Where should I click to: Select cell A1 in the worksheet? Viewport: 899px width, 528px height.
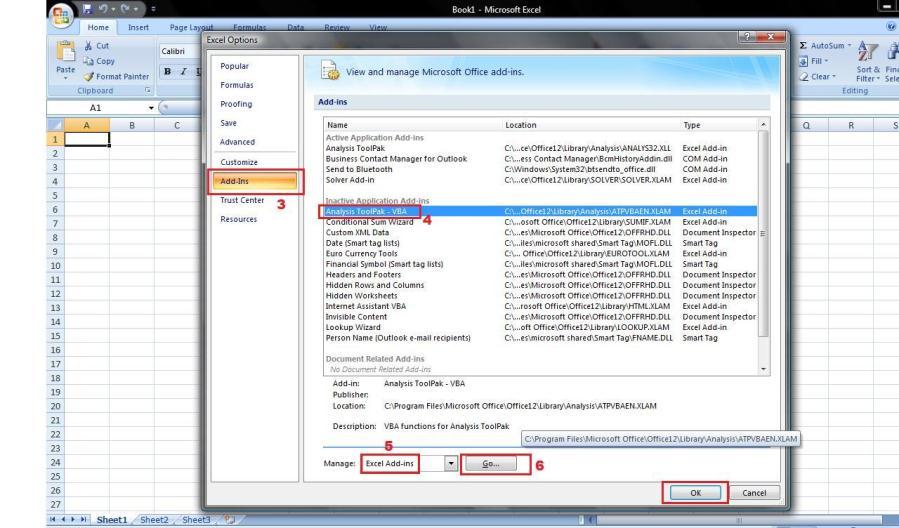pyautogui.click(x=87, y=139)
